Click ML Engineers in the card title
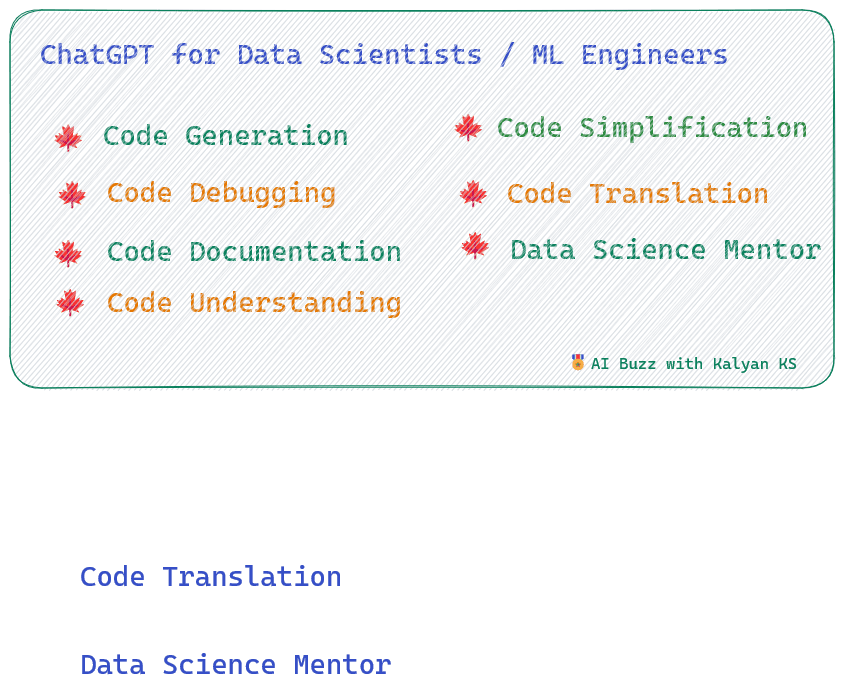The width and height of the screenshot is (844, 691). (629, 54)
